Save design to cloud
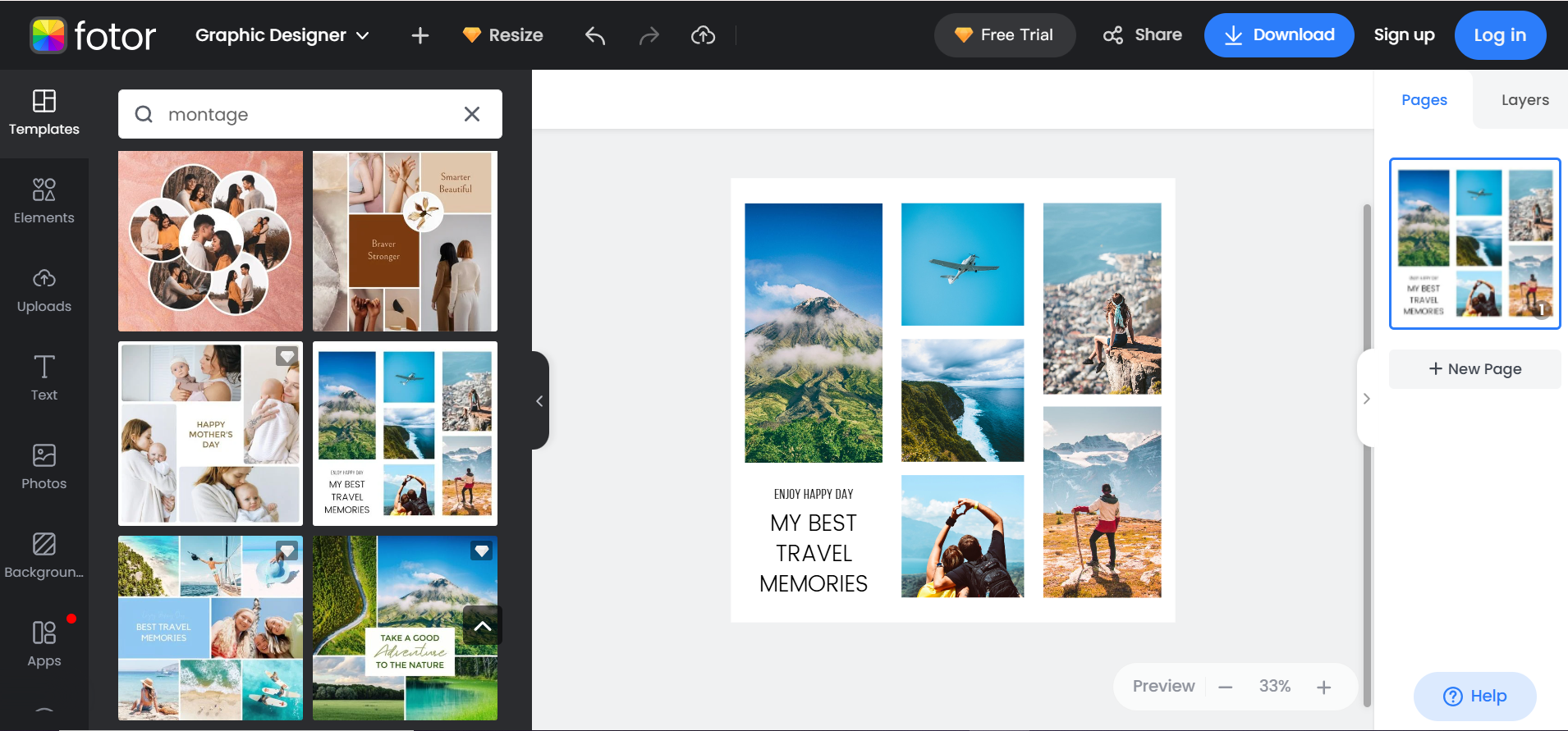This screenshot has width=1568, height=731. 704,35
